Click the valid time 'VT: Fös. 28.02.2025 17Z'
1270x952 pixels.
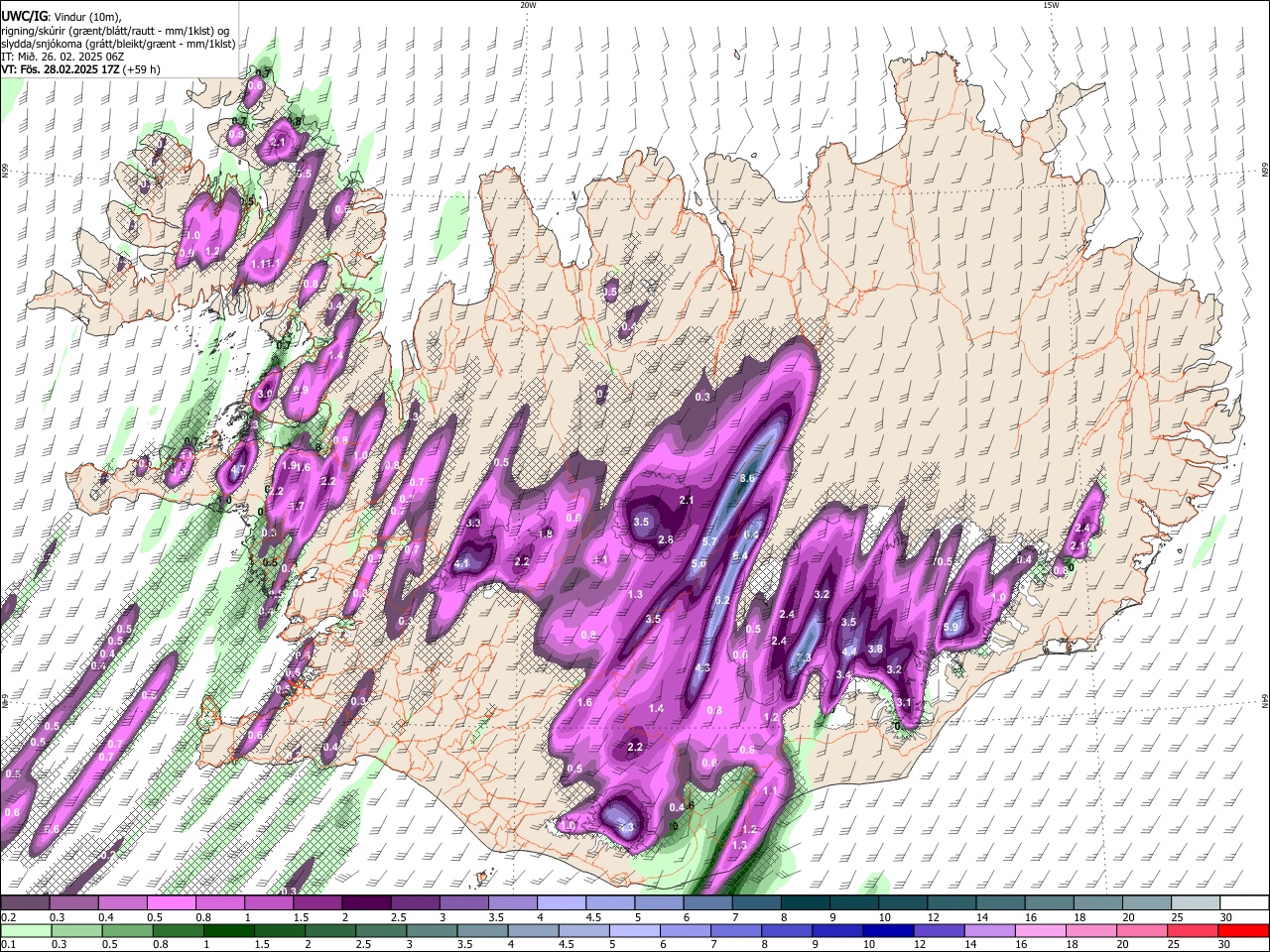(61, 69)
